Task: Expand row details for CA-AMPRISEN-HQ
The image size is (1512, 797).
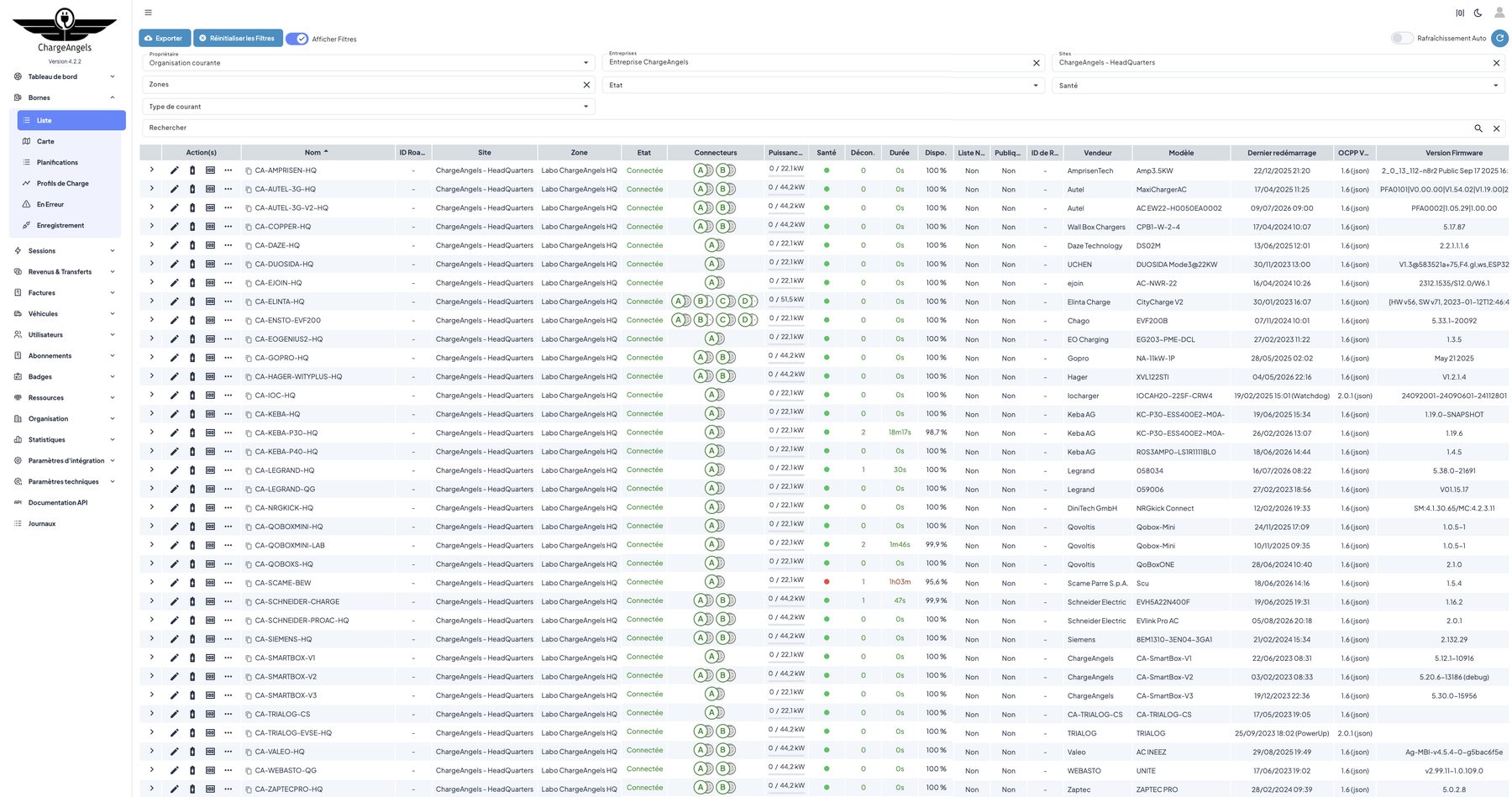Action: [151, 170]
